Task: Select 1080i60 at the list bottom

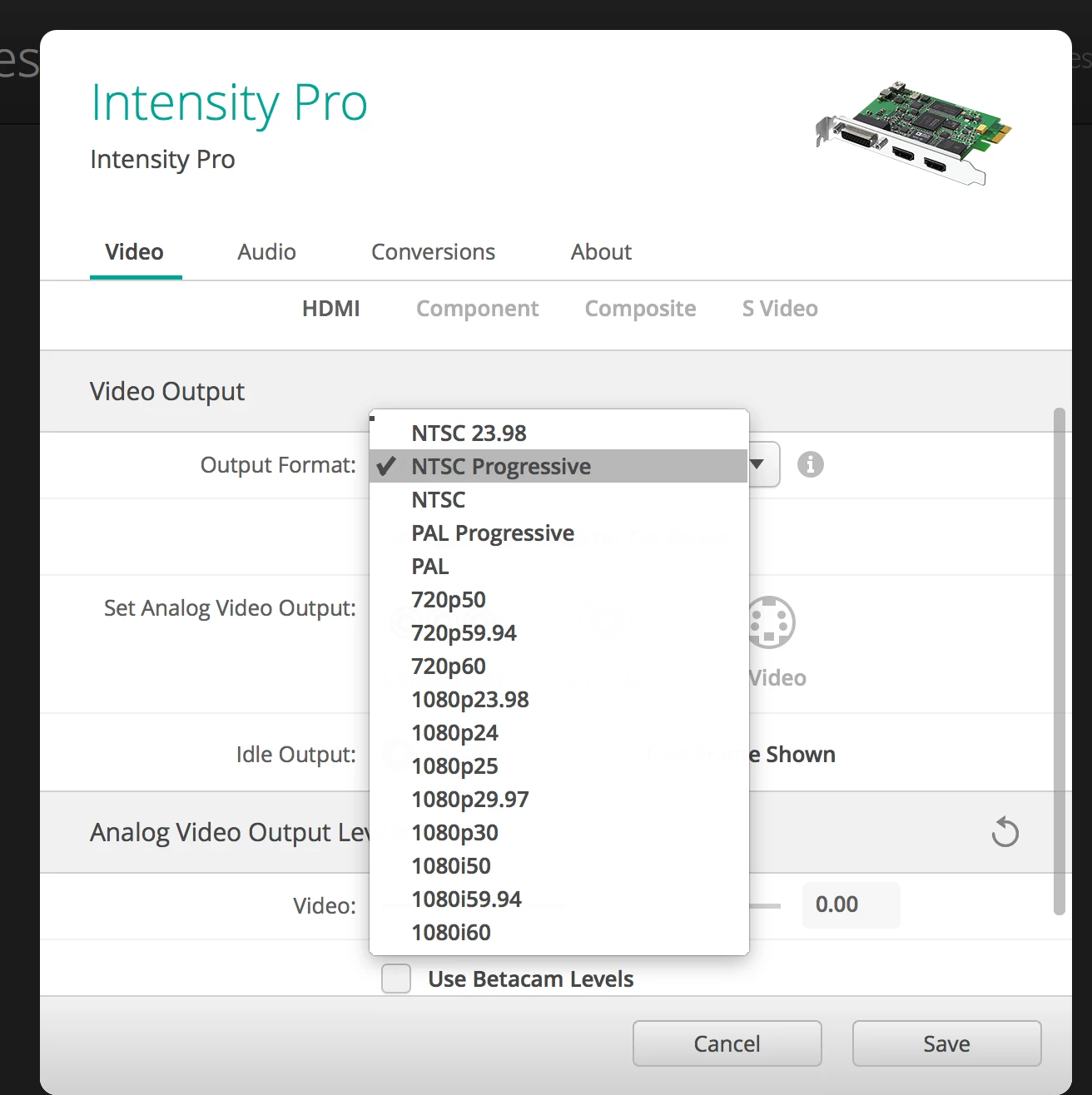Action: (558, 932)
